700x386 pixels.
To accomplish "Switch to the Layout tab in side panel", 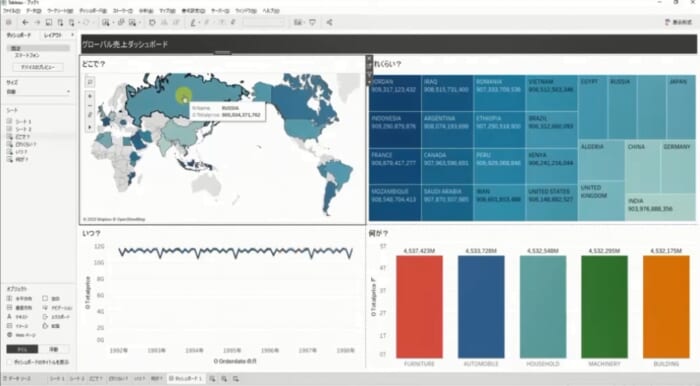I will [53, 35].
